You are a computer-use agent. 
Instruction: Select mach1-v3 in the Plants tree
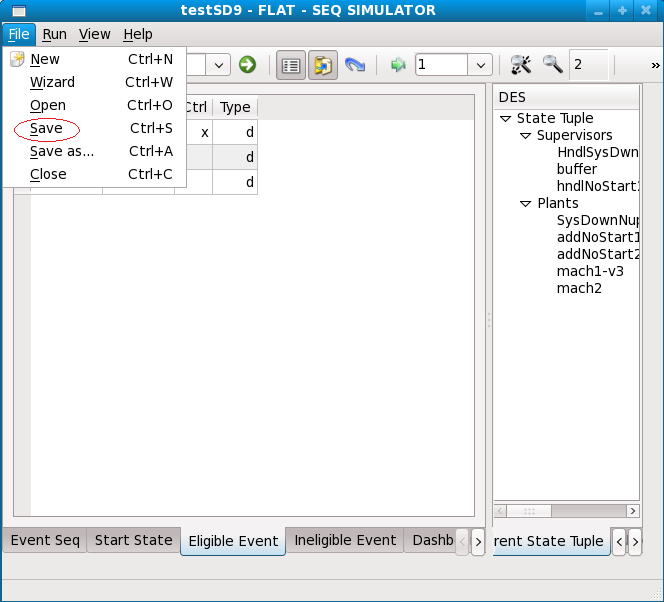pos(590,271)
